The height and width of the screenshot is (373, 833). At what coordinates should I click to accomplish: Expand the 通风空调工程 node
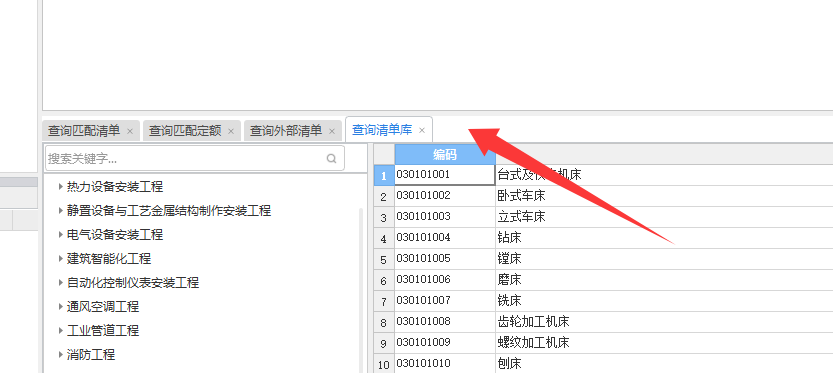[x=61, y=307]
